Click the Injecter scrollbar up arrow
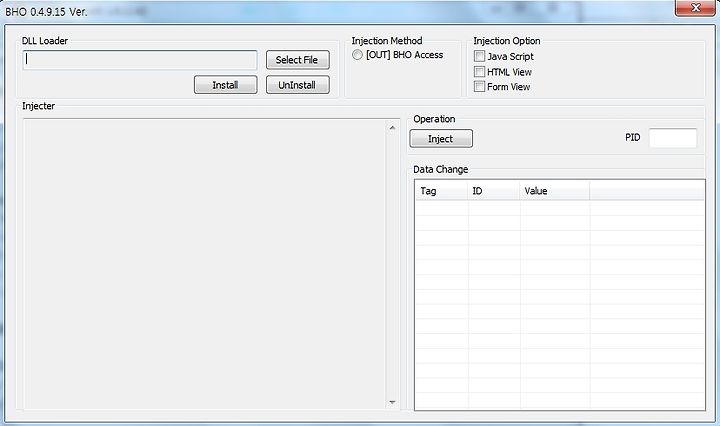This screenshot has width=720, height=426. pos(392,128)
